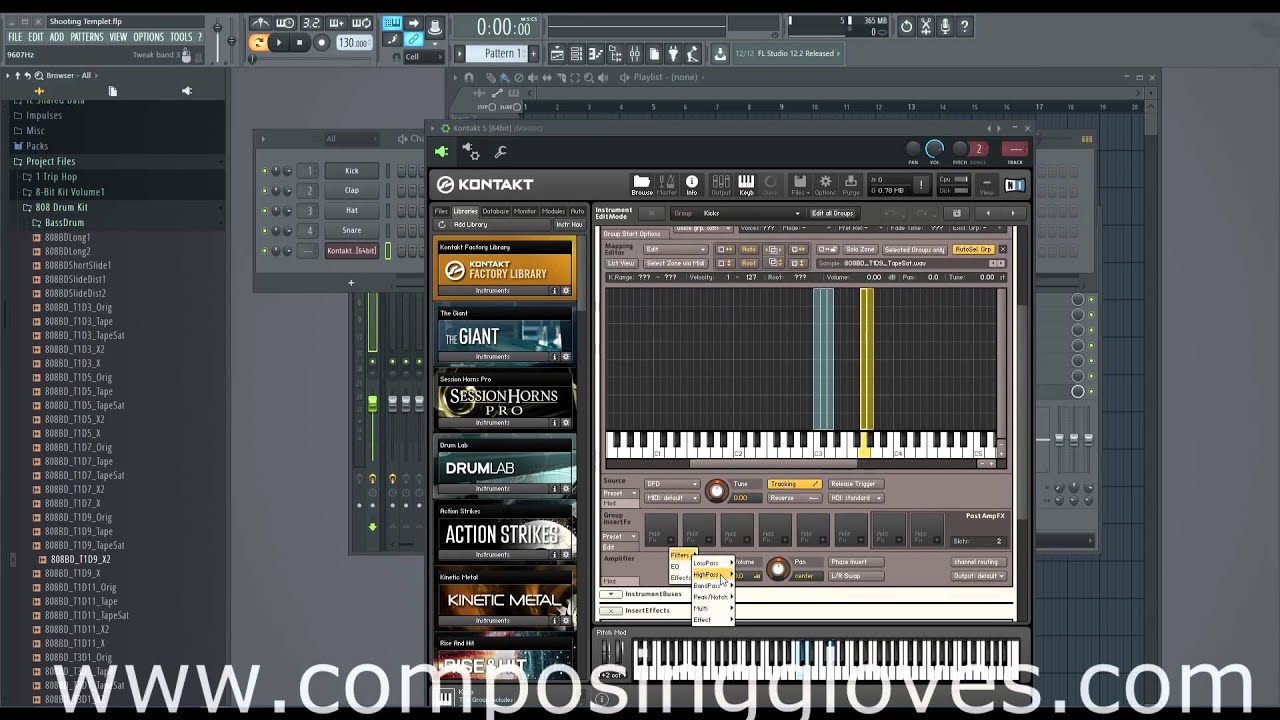Viewport: 1280px width, 720px height.
Task: Click the green plug icon in wrapper
Action: 442,152
